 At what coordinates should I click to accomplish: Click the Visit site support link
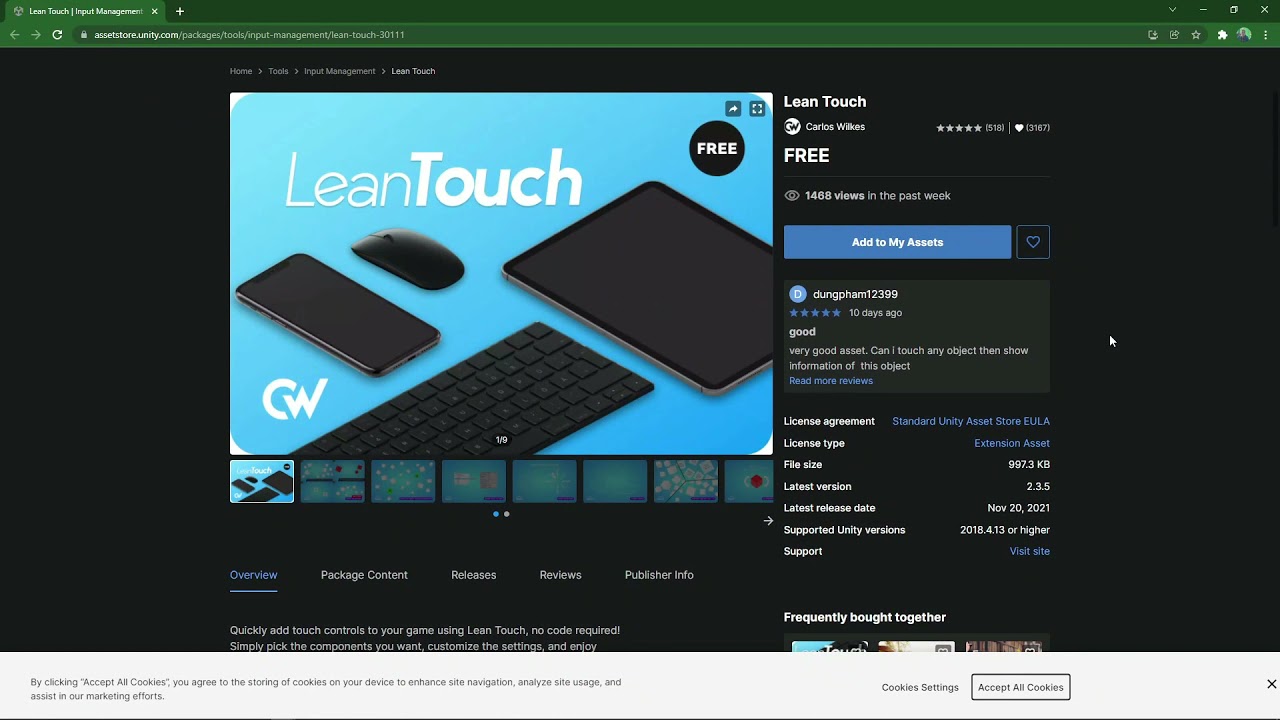[x=1029, y=551]
